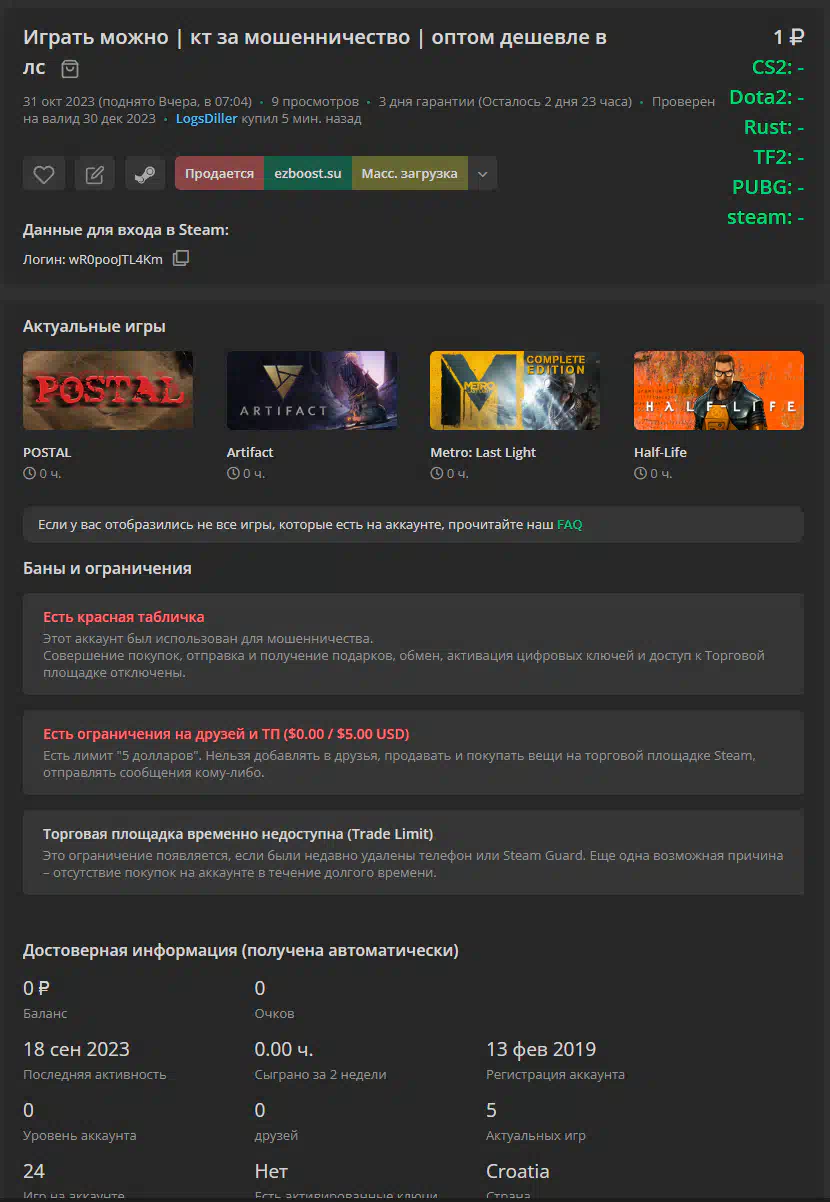
Task: Open the ezboost.su tag button
Action: pos(308,174)
